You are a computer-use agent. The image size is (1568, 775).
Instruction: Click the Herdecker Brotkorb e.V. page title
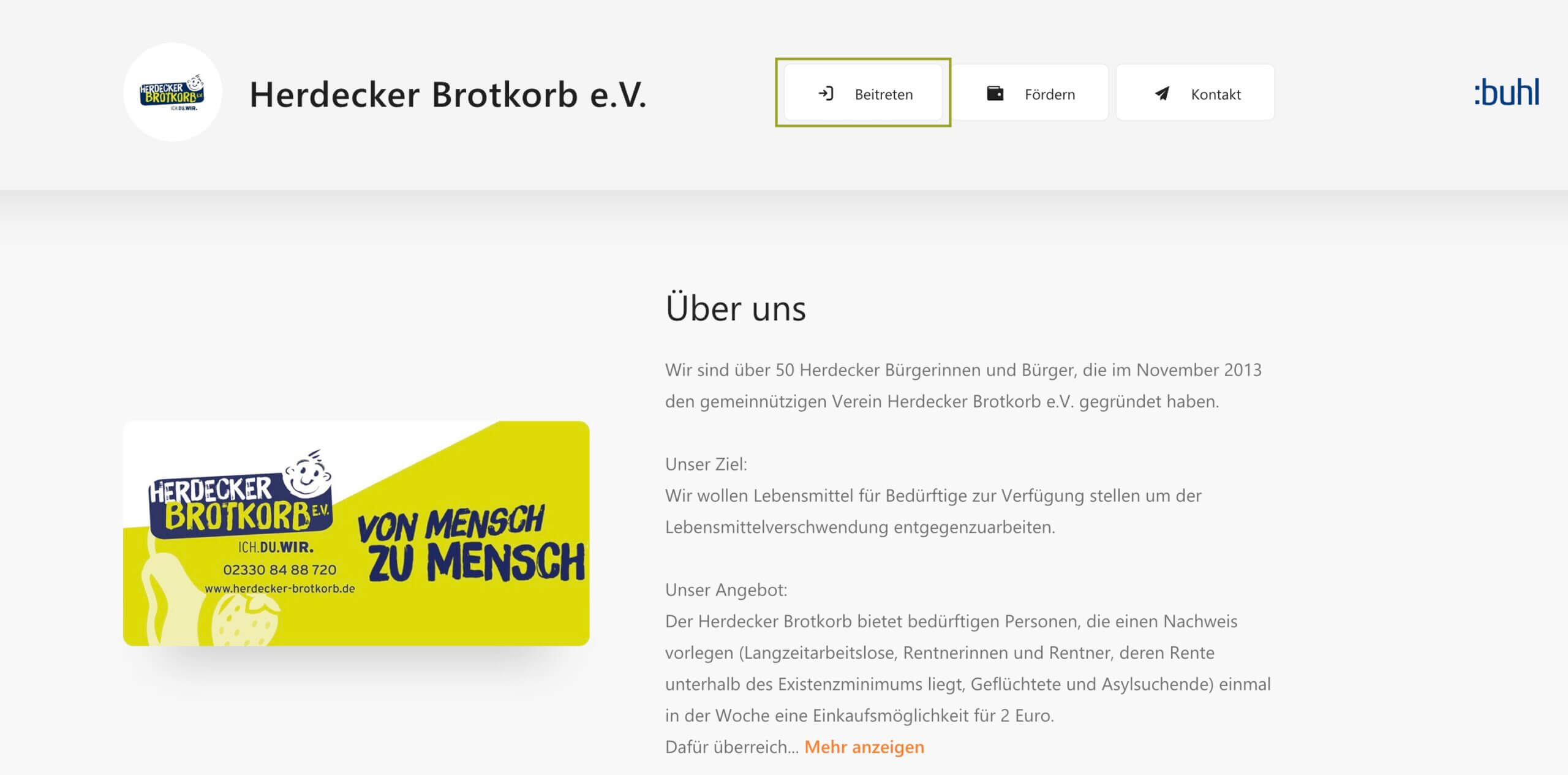click(x=448, y=94)
